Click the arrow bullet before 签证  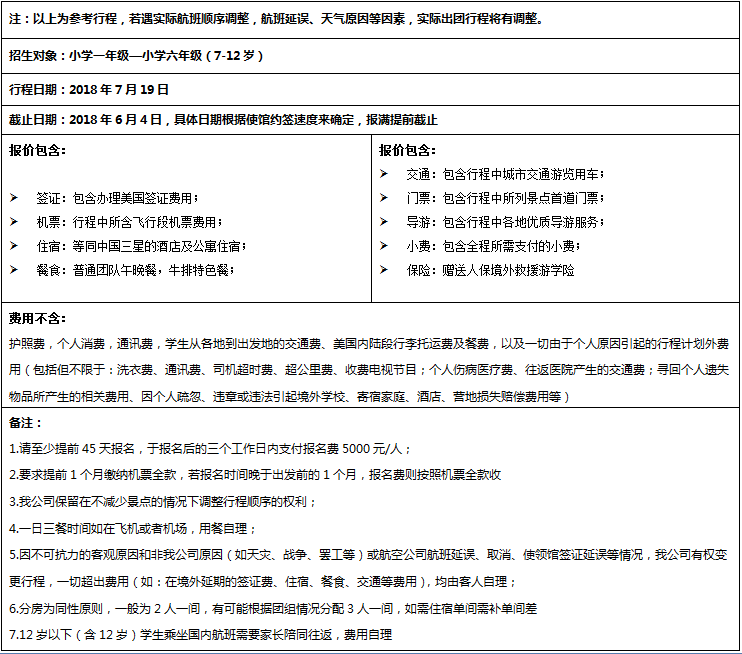14,198
